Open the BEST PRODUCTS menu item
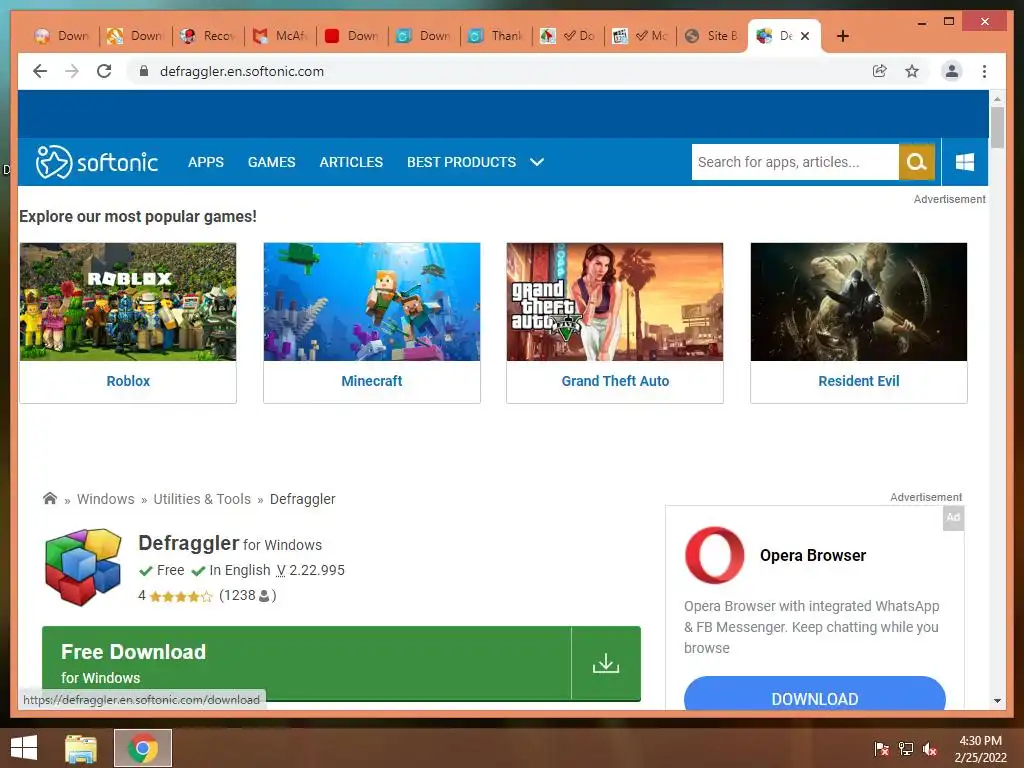 pyautogui.click(x=462, y=162)
